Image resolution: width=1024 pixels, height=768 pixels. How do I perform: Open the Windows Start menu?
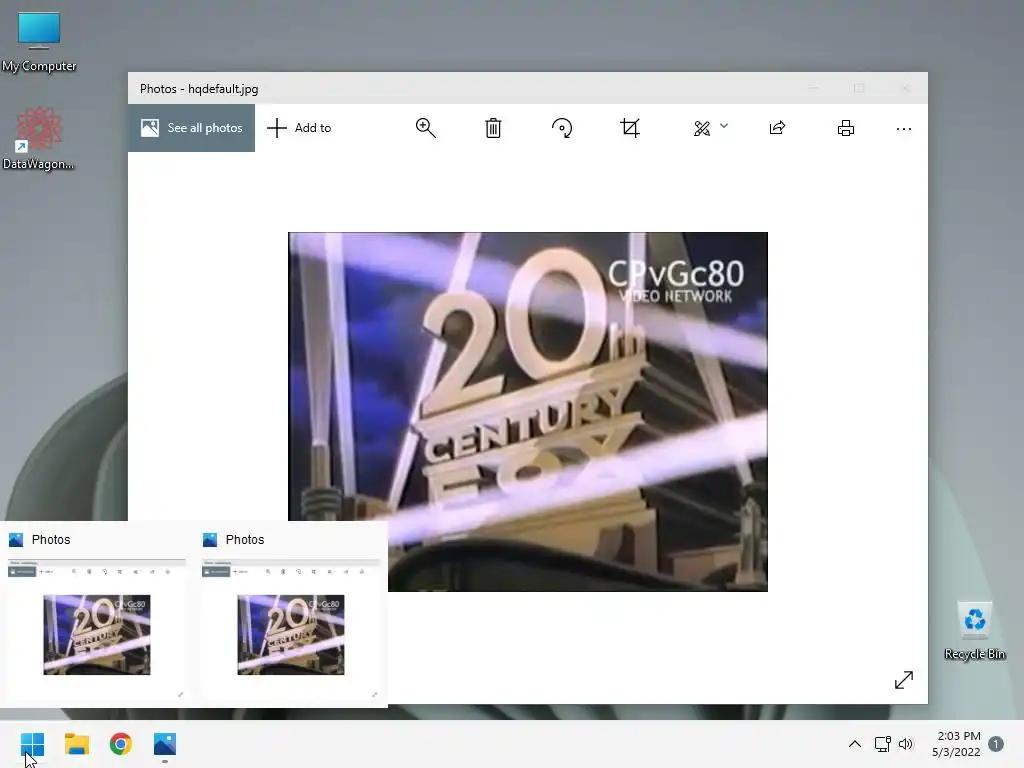[x=32, y=744]
